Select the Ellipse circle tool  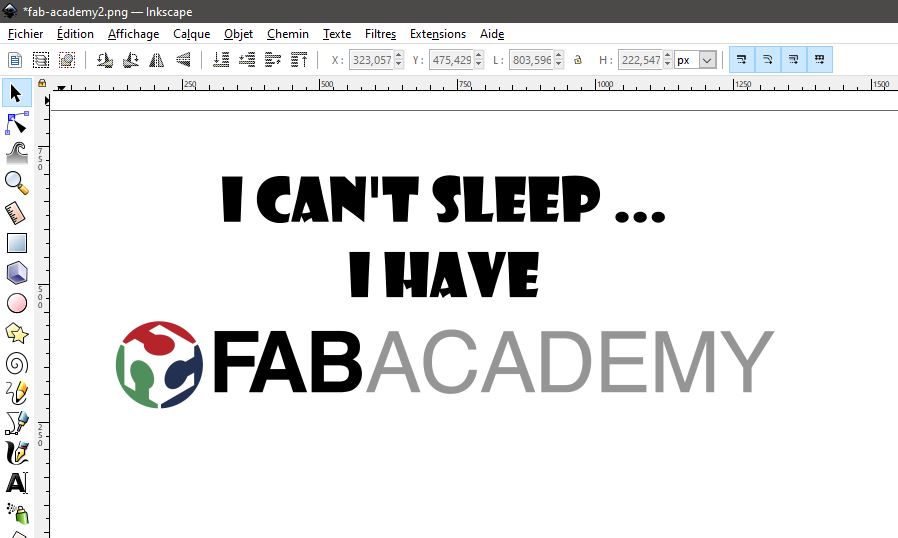tap(17, 303)
